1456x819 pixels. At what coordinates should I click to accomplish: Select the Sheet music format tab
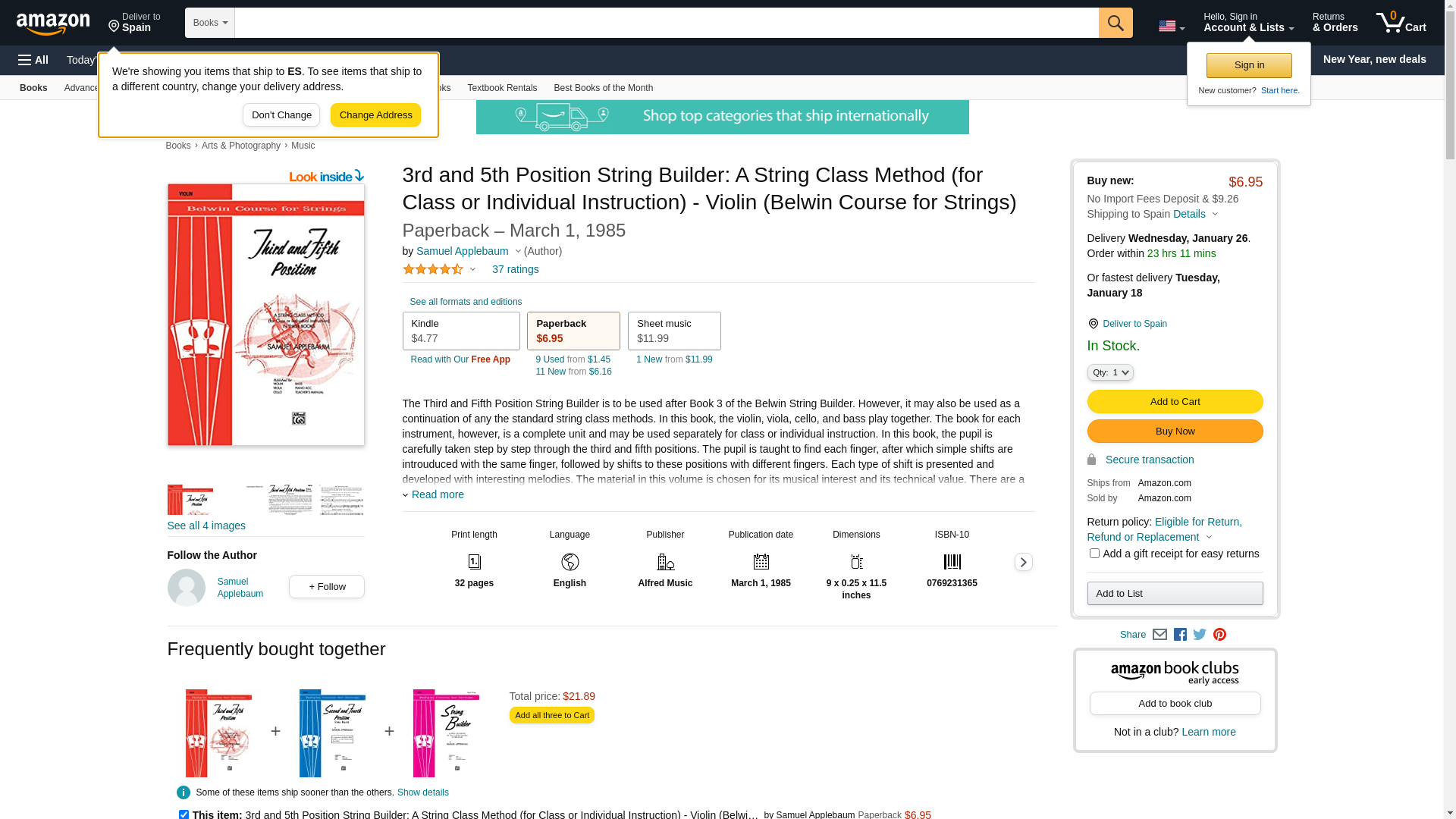point(673,331)
